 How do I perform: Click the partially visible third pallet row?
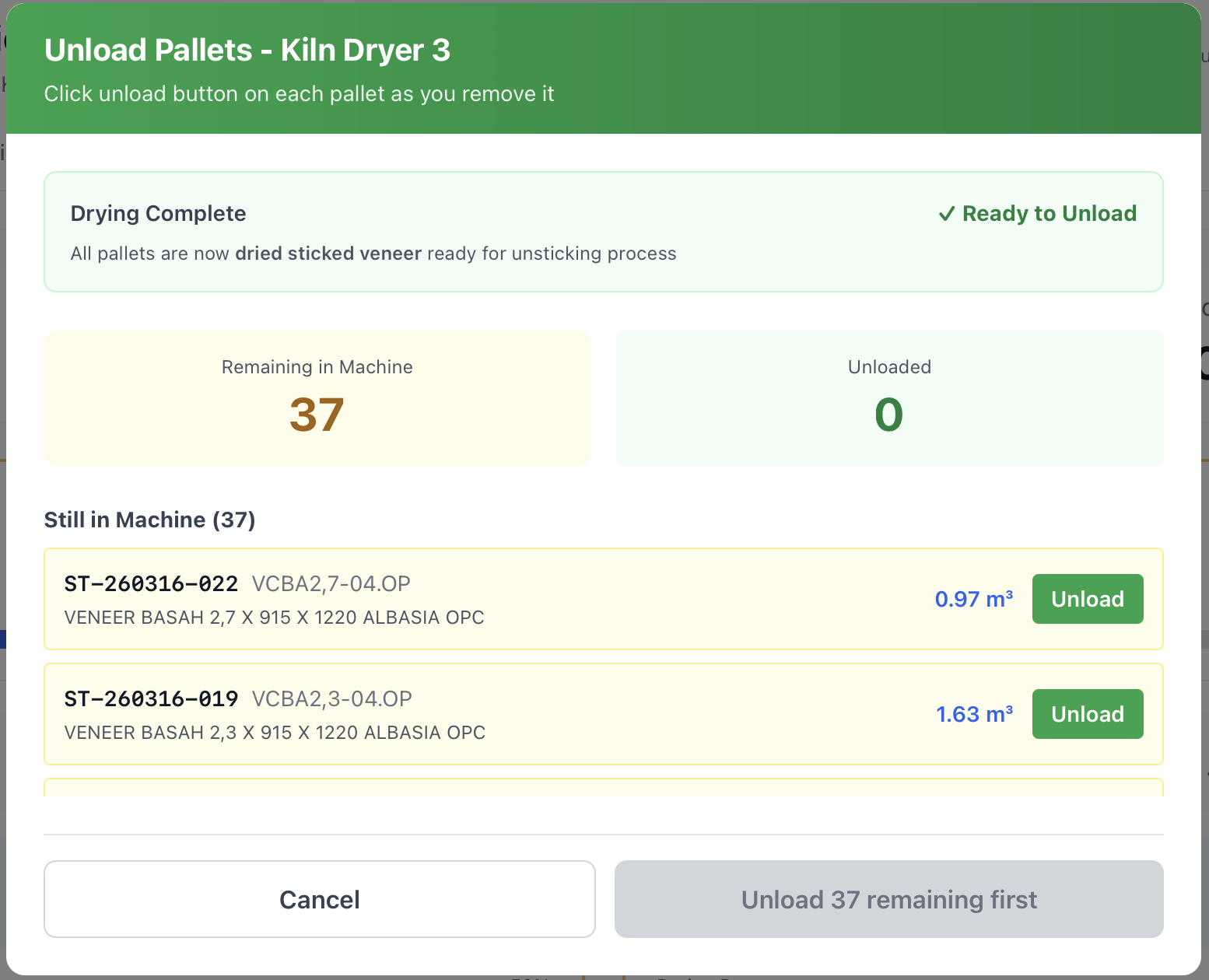(x=603, y=787)
